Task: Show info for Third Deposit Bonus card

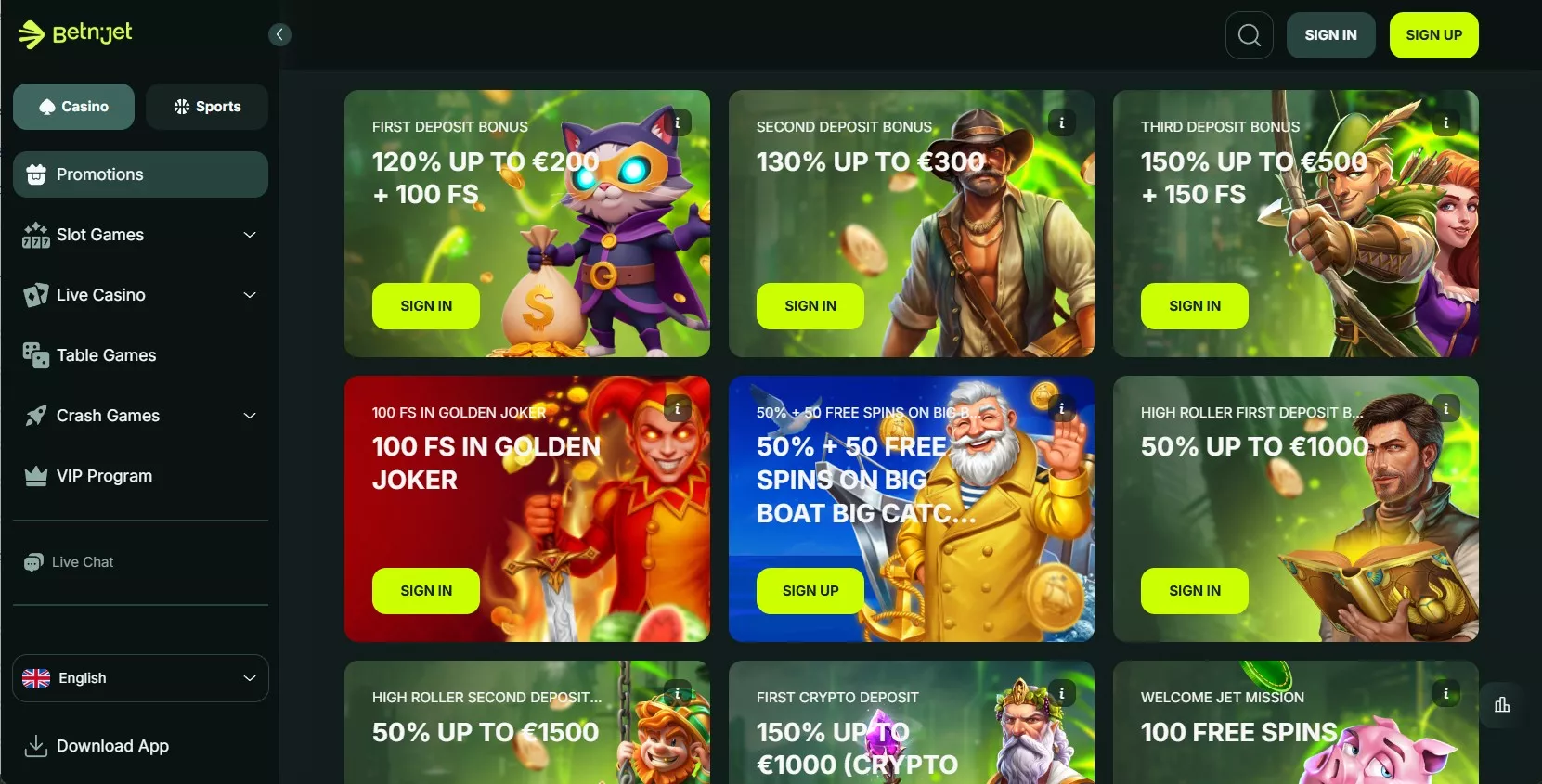Action: click(1446, 122)
